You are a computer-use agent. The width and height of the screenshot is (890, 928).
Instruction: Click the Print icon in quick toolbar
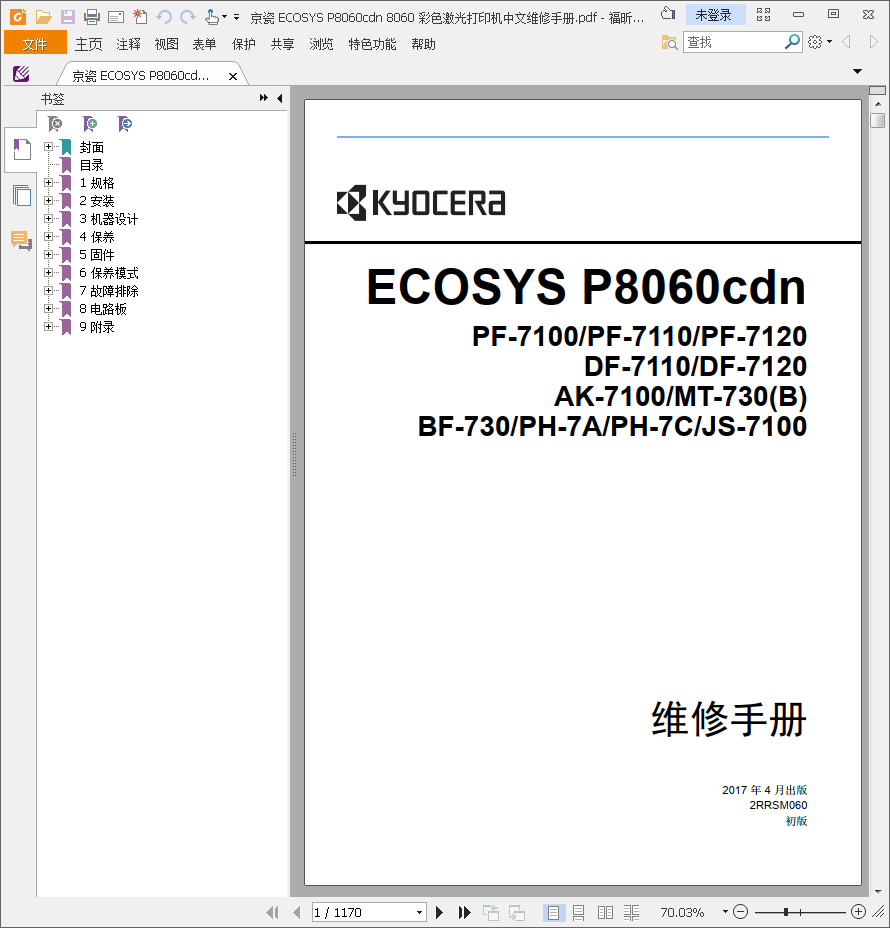92,17
